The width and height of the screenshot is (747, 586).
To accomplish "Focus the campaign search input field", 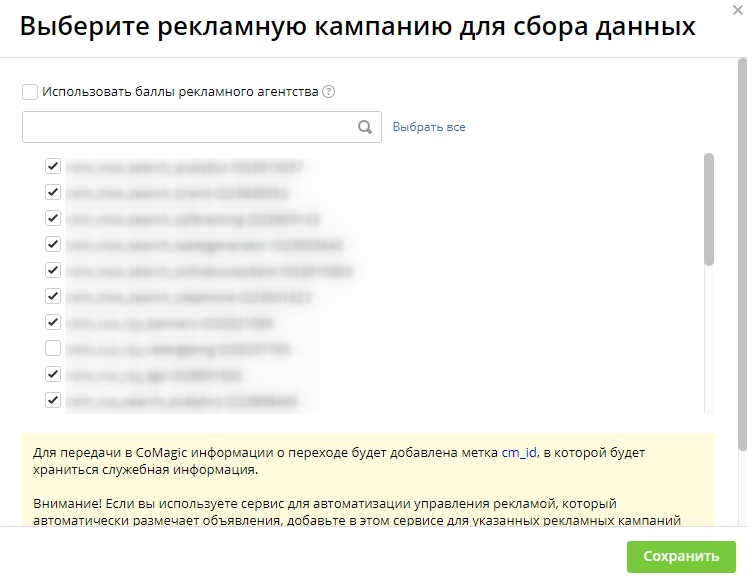I will click(190, 127).
